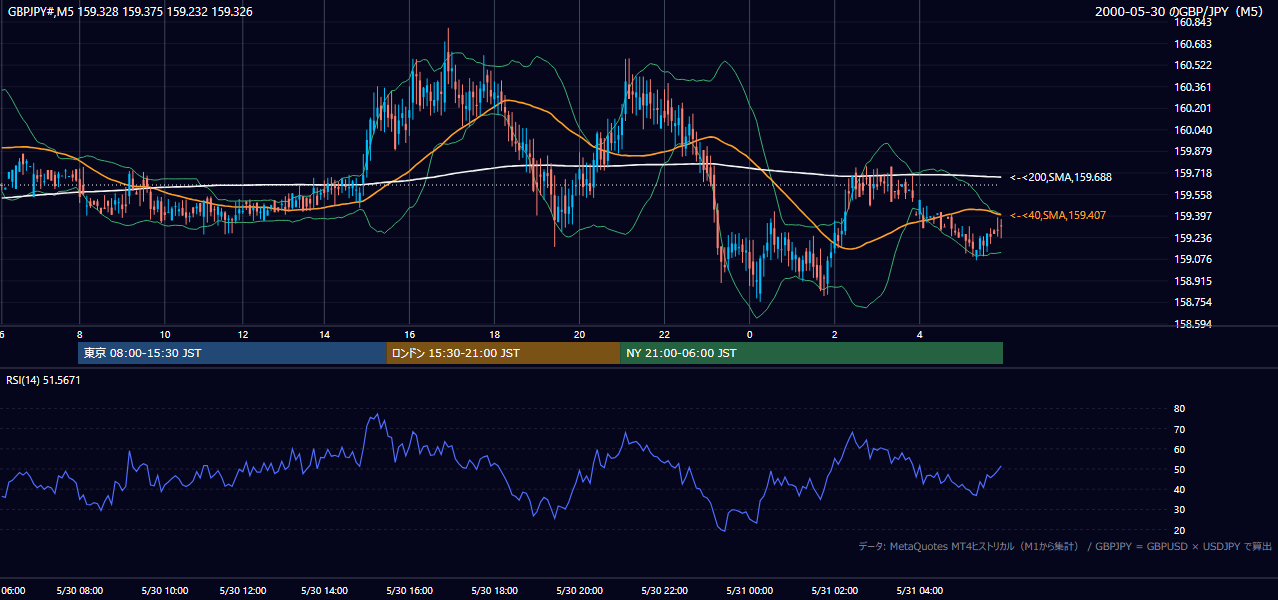Viewport: 1278px width, 600px height.
Task: Select the ロンドン 15:30-21:00 JST session bar
Action: (x=503, y=353)
